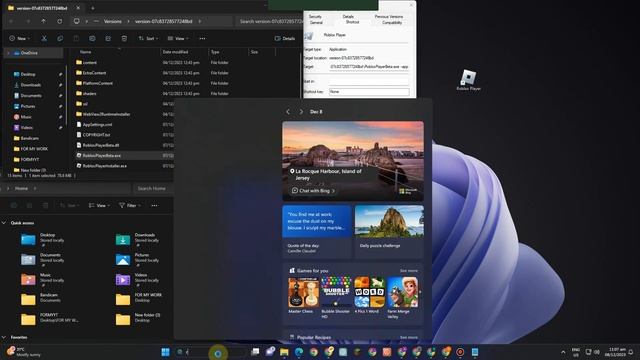This screenshot has width=640, height=360.
Task: Open the Pictures folder under Quick access
Action: (x=137, y=260)
